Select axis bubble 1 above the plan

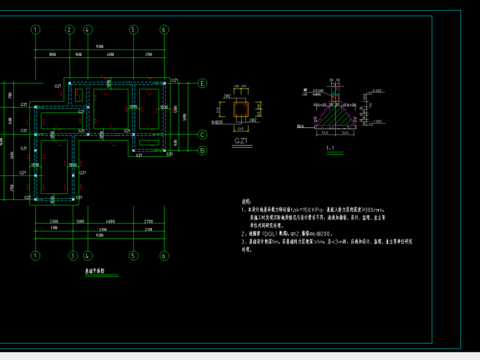pos(36,30)
